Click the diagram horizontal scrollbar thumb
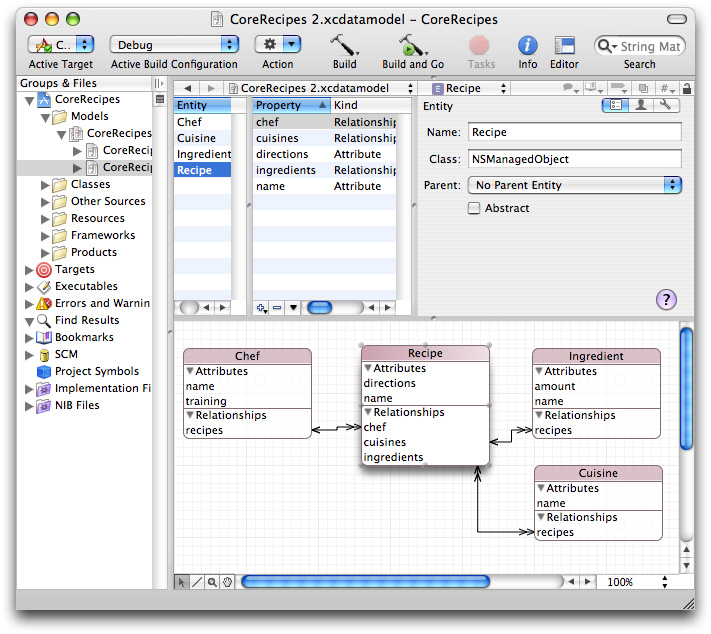This screenshot has height=634, width=711. point(365,581)
